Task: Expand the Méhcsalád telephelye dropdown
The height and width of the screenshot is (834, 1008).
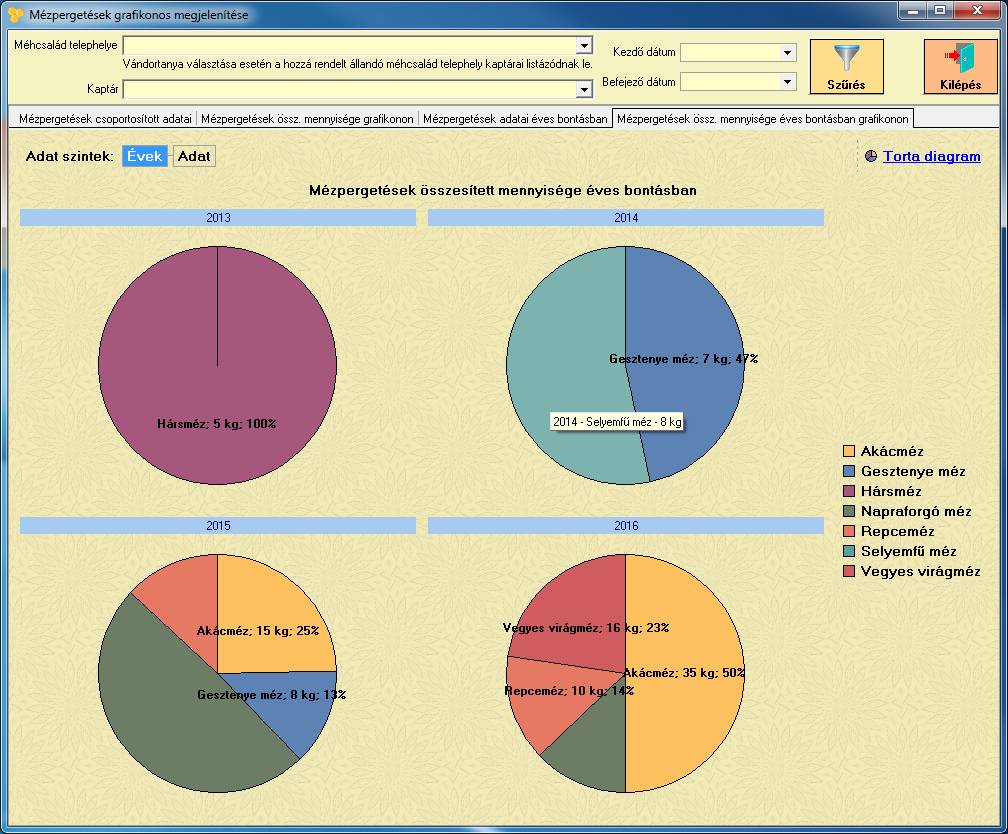Action: coord(584,46)
